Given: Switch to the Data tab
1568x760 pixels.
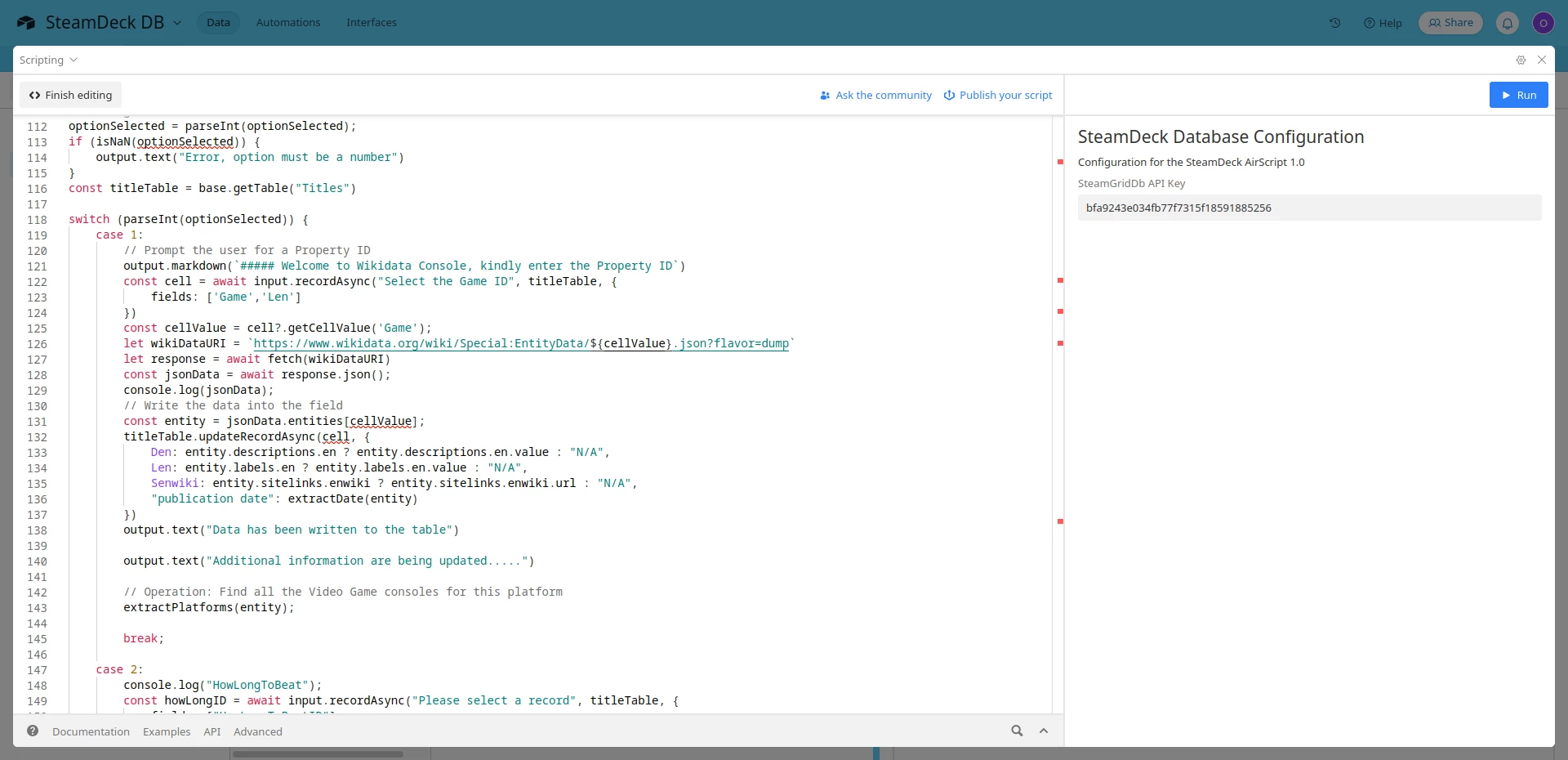Looking at the screenshot, I should pyautogui.click(x=218, y=23).
